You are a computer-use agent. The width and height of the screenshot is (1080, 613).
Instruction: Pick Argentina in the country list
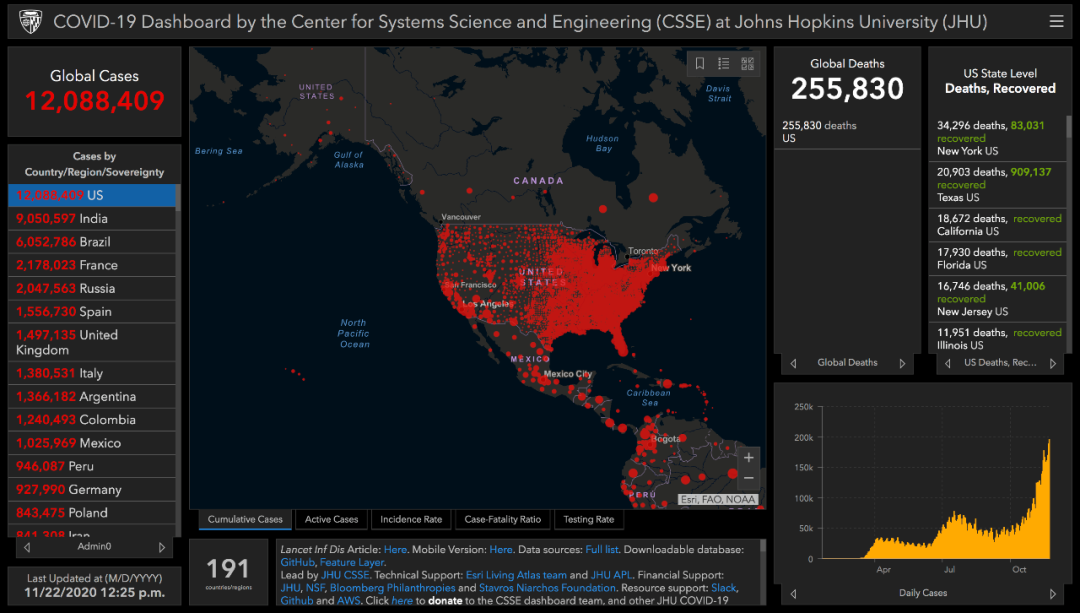point(92,397)
